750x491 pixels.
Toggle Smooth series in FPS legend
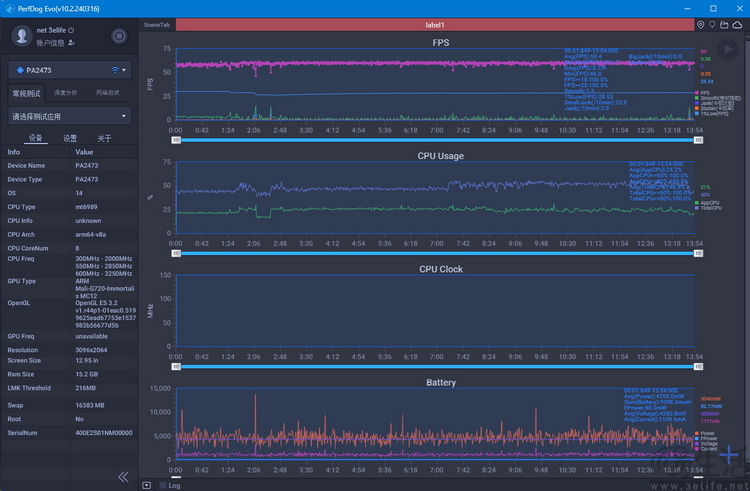coord(717,98)
